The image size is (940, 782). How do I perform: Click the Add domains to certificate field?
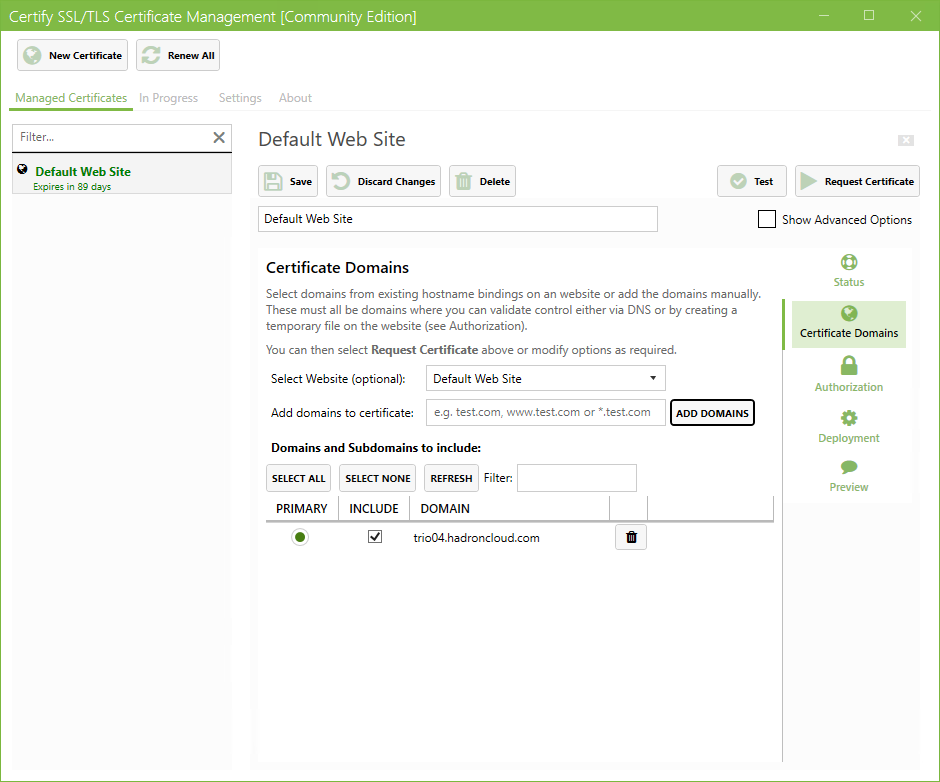coord(546,413)
